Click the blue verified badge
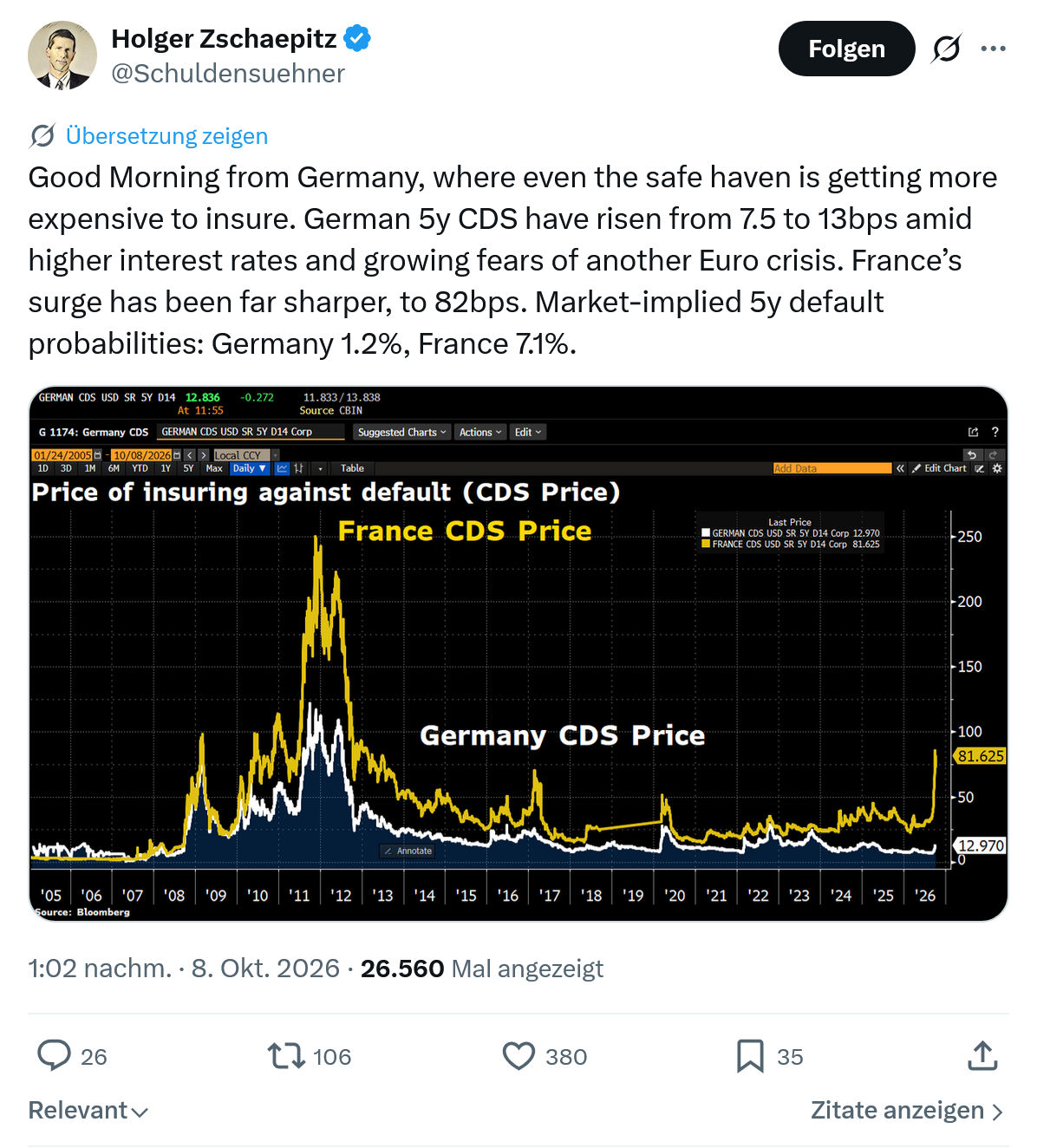The image size is (1037, 1148). pos(357,39)
